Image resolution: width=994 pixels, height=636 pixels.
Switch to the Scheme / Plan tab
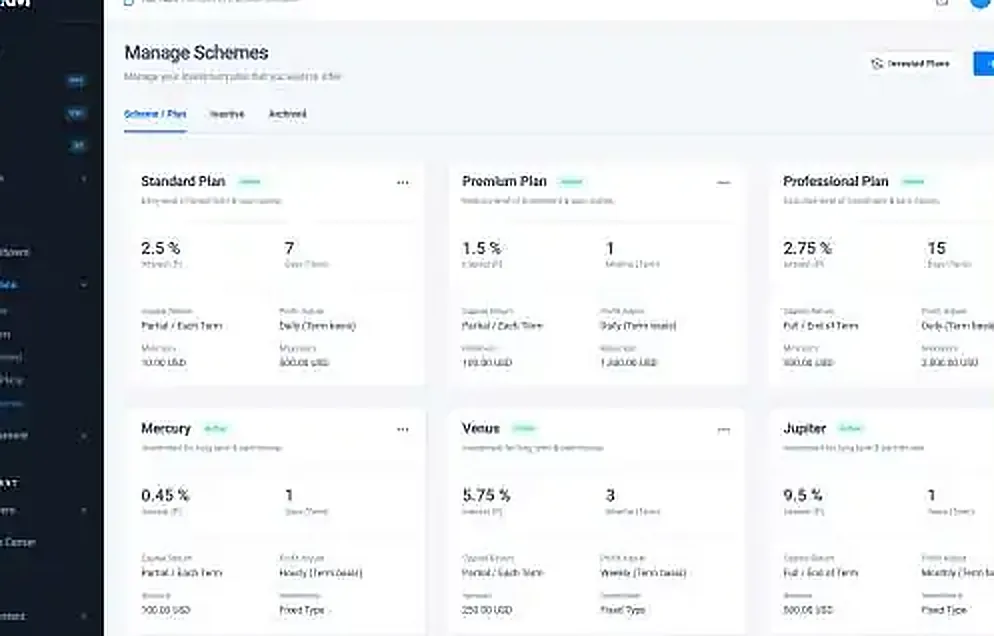coord(155,114)
